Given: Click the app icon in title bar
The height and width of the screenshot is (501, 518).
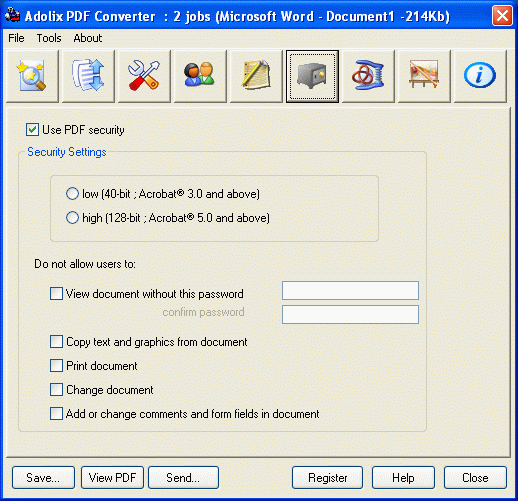Looking at the screenshot, I should (x=12, y=15).
